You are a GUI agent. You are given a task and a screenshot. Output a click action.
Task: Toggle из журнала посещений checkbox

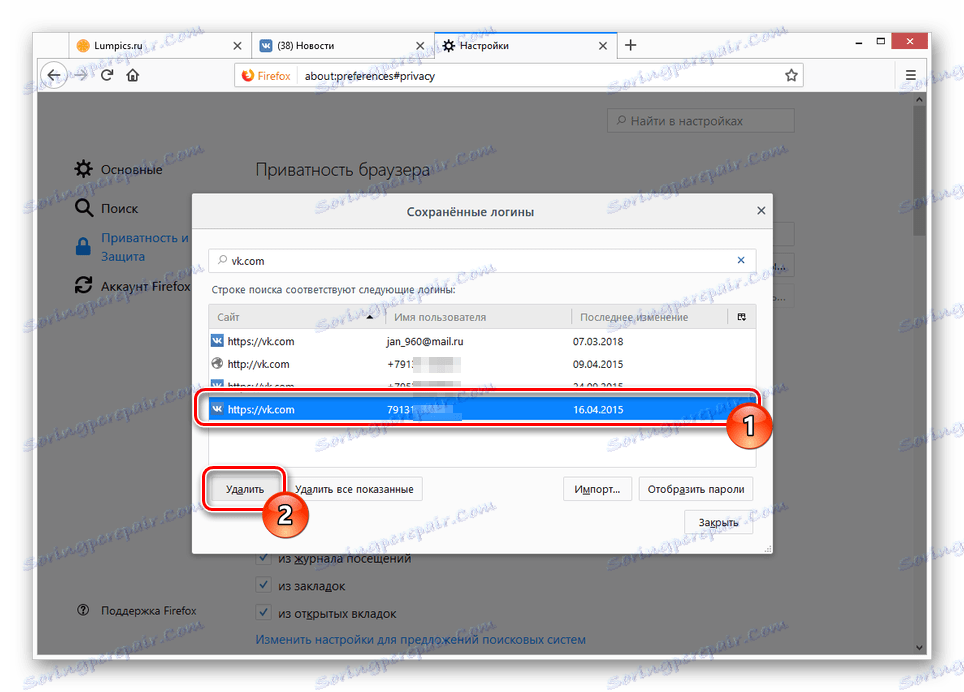(x=263, y=558)
